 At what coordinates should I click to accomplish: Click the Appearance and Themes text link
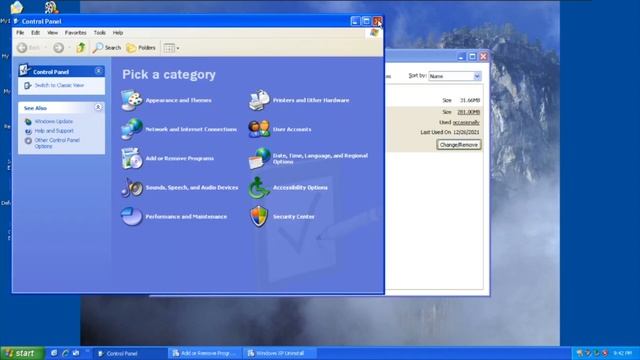coord(178,100)
